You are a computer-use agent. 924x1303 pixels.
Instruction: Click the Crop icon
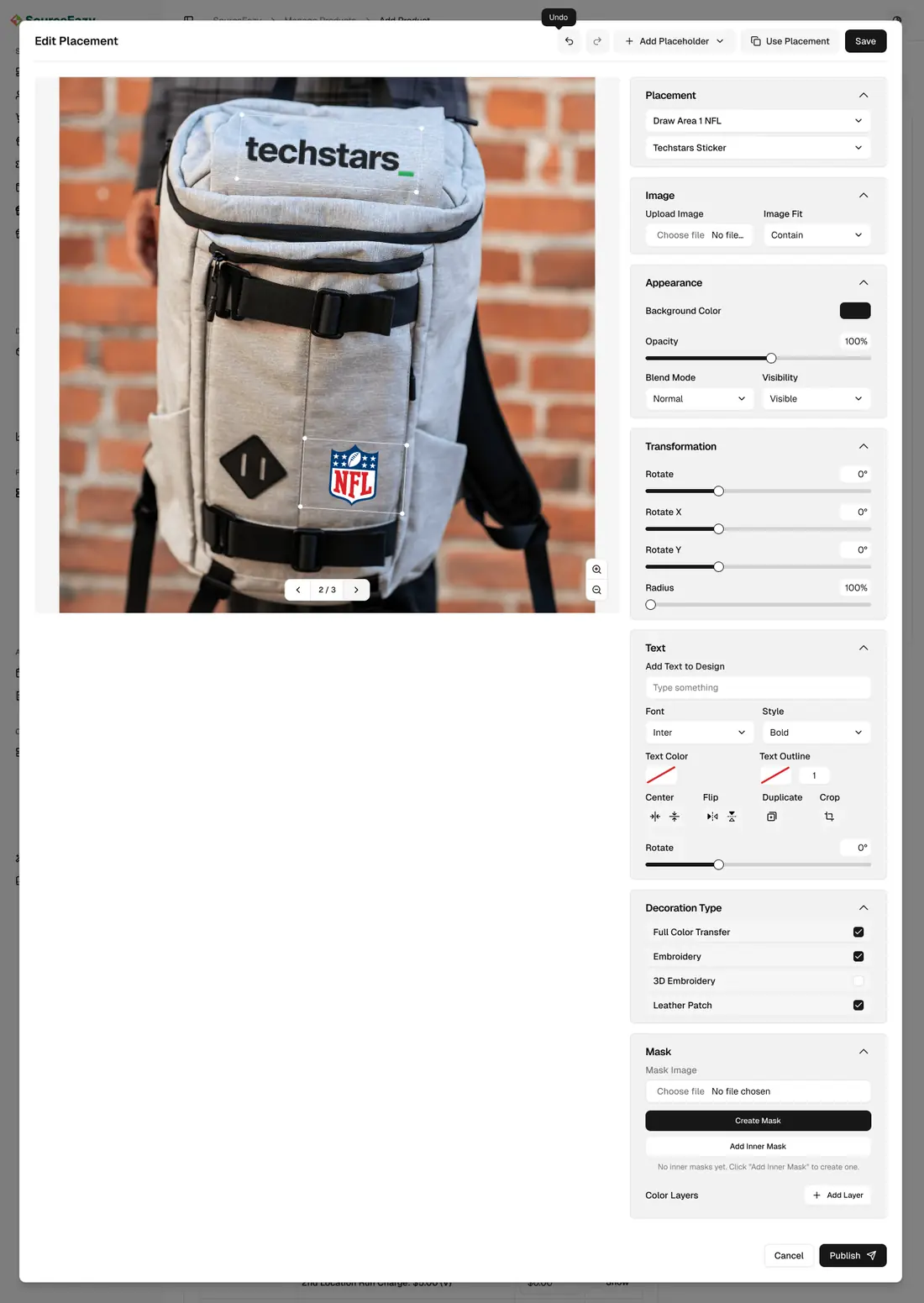point(829,817)
